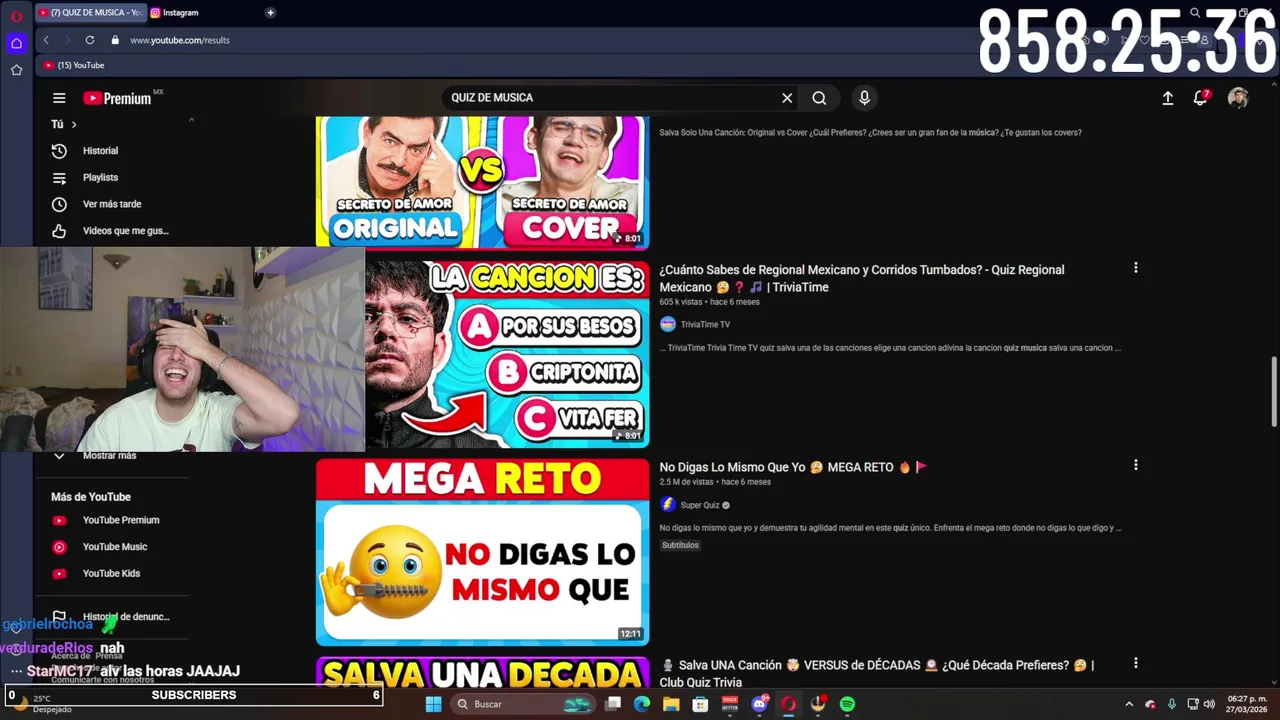Open Opera sidebar bookmarks star icon
Image resolution: width=1280 pixels, height=720 pixels.
16,70
